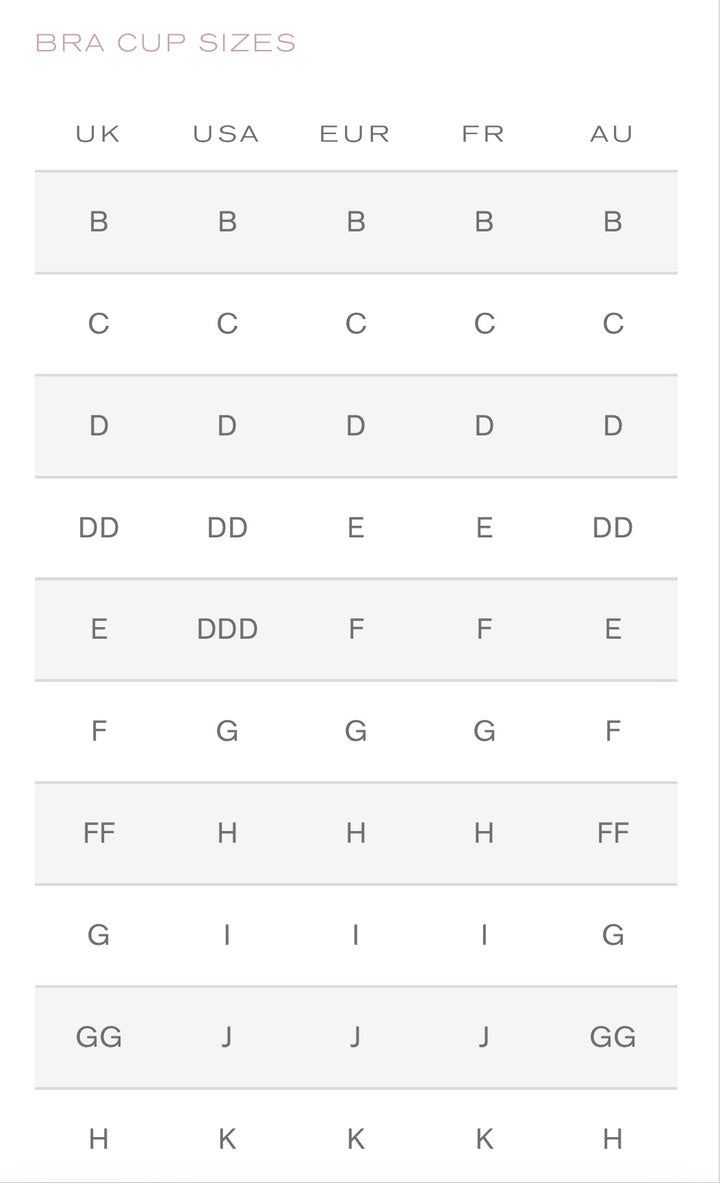
Task: Click the I cell in EUR column
Action: [x=355, y=935]
